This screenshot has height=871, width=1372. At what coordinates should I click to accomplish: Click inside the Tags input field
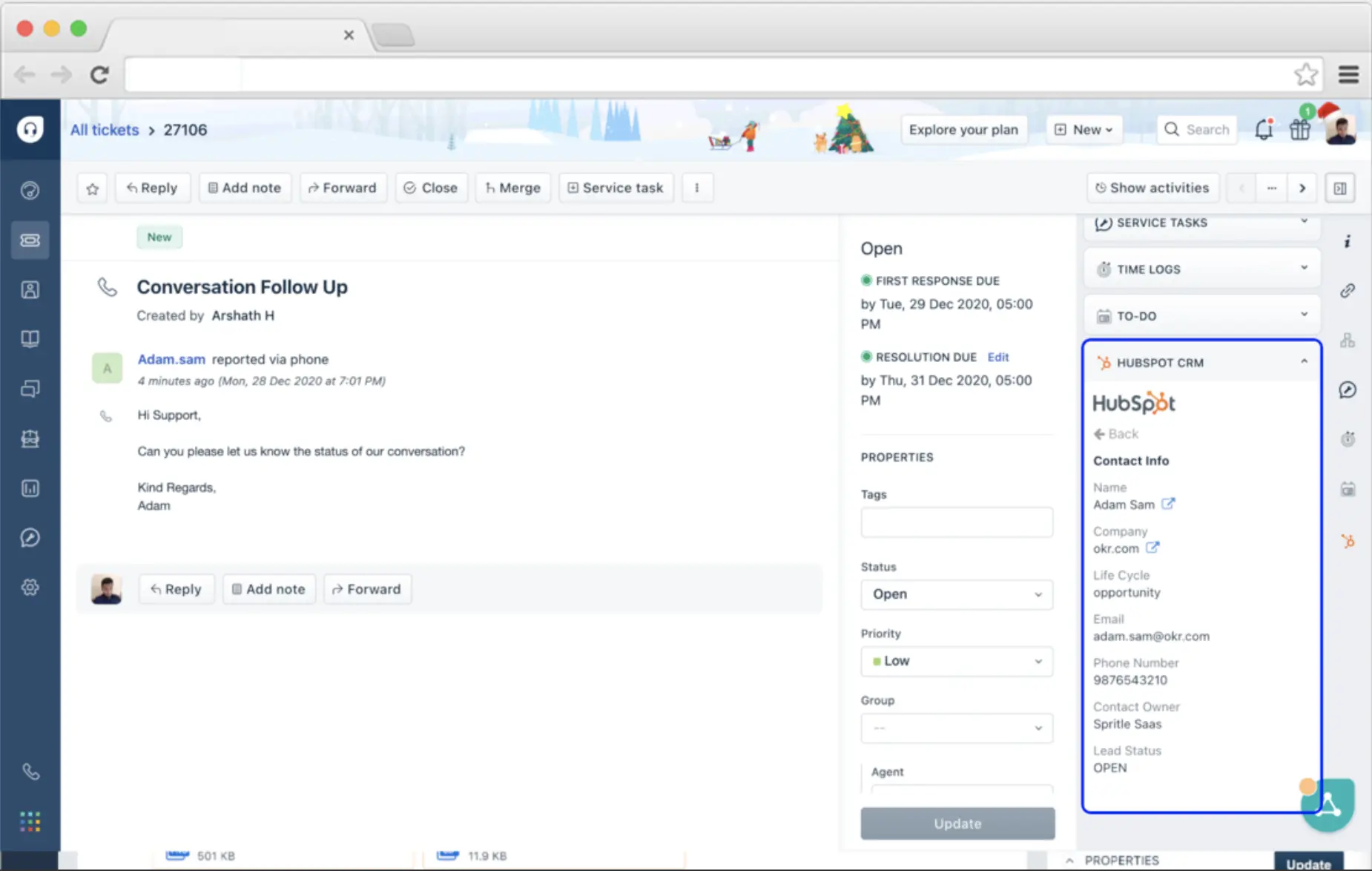[x=956, y=522]
